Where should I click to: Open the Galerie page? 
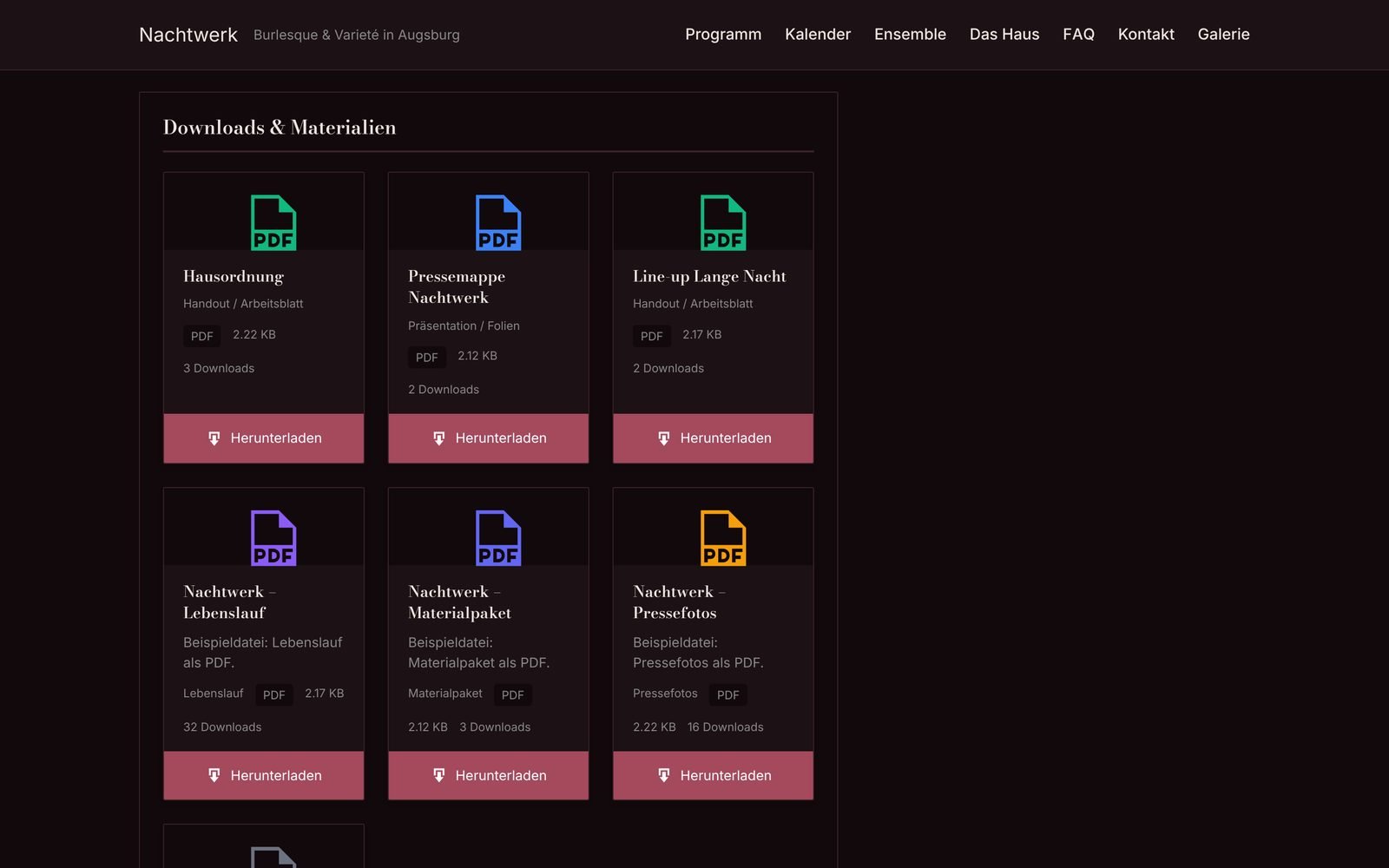[x=1224, y=35]
